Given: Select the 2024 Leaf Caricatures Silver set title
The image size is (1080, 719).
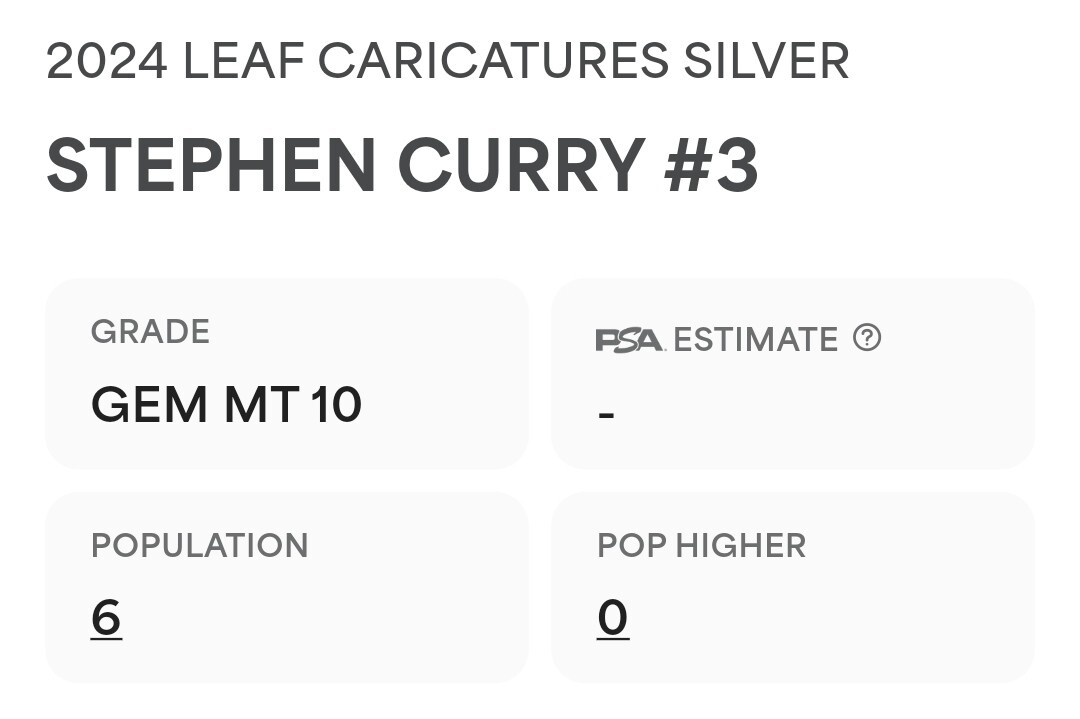Looking at the screenshot, I should pyautogui.click(x=448, y=61).
